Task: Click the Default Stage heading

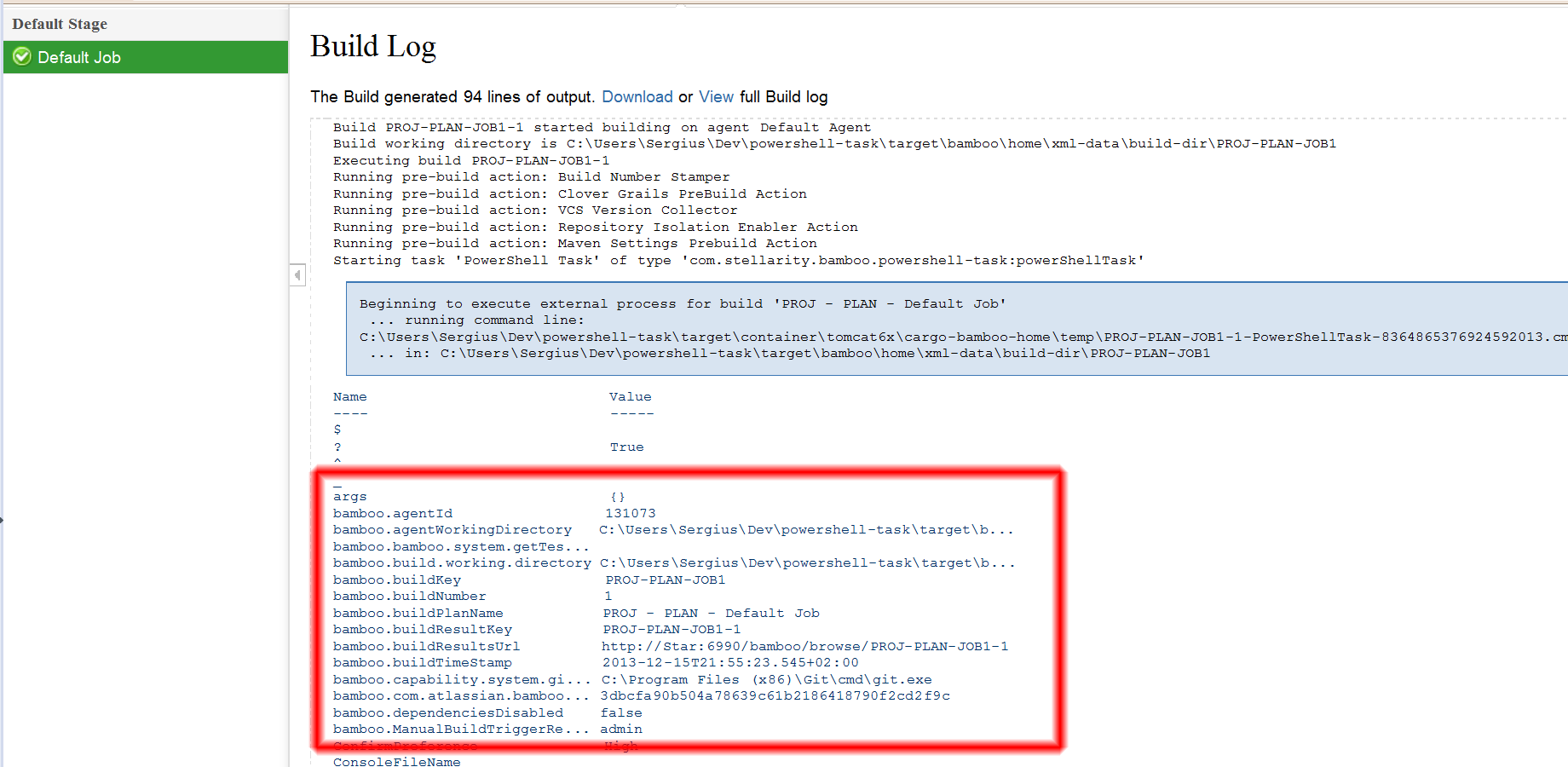Action: tap(60, 24)
